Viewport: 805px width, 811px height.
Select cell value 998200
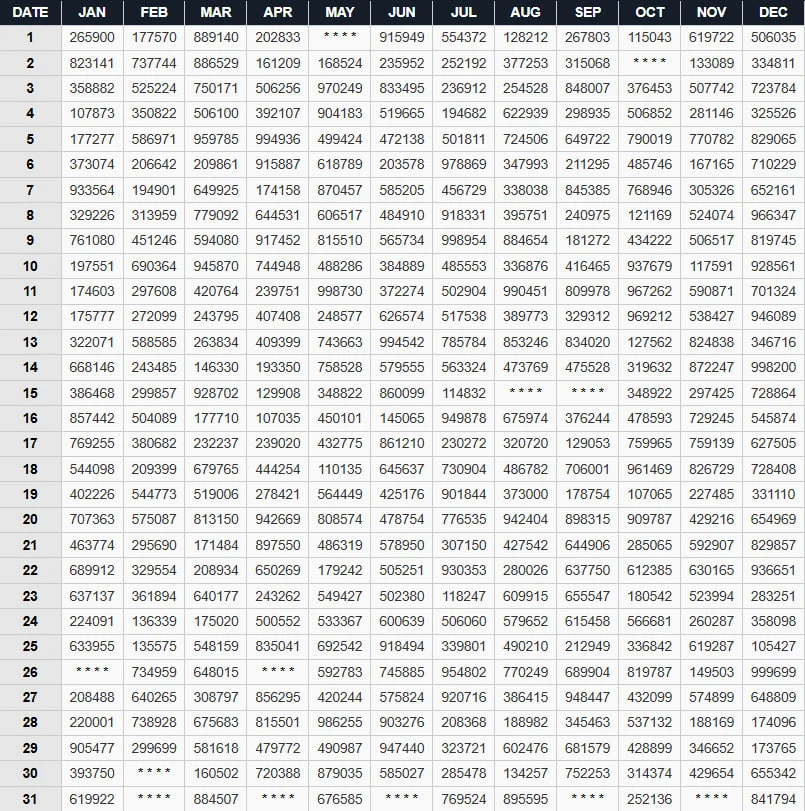(x=773, y=367)
